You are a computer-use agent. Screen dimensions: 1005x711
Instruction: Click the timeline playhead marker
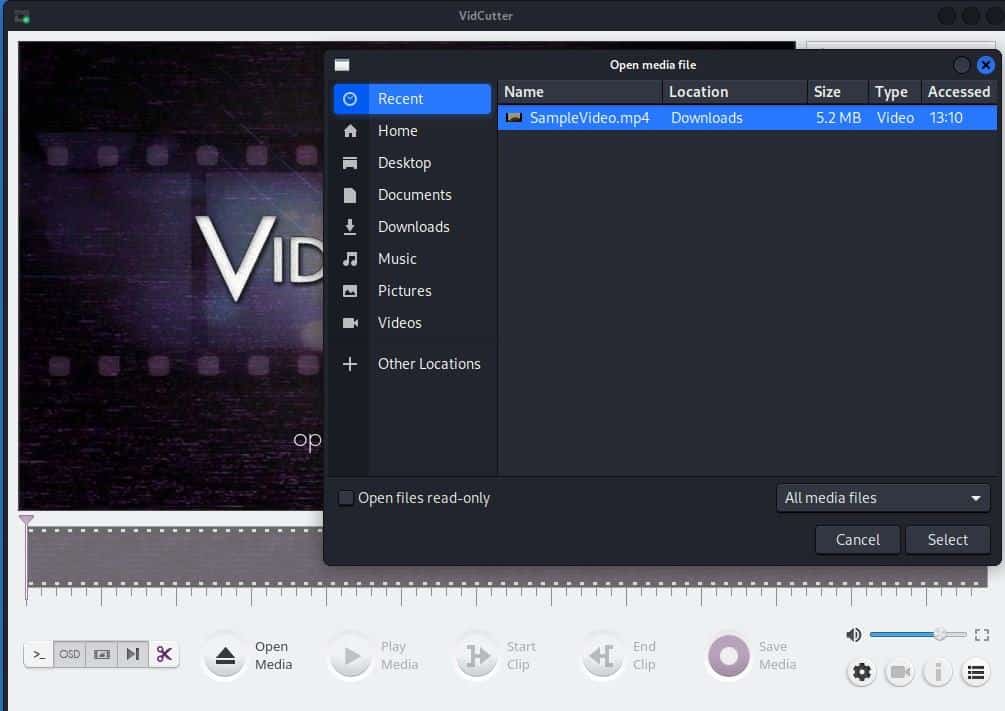click(26, 521)
